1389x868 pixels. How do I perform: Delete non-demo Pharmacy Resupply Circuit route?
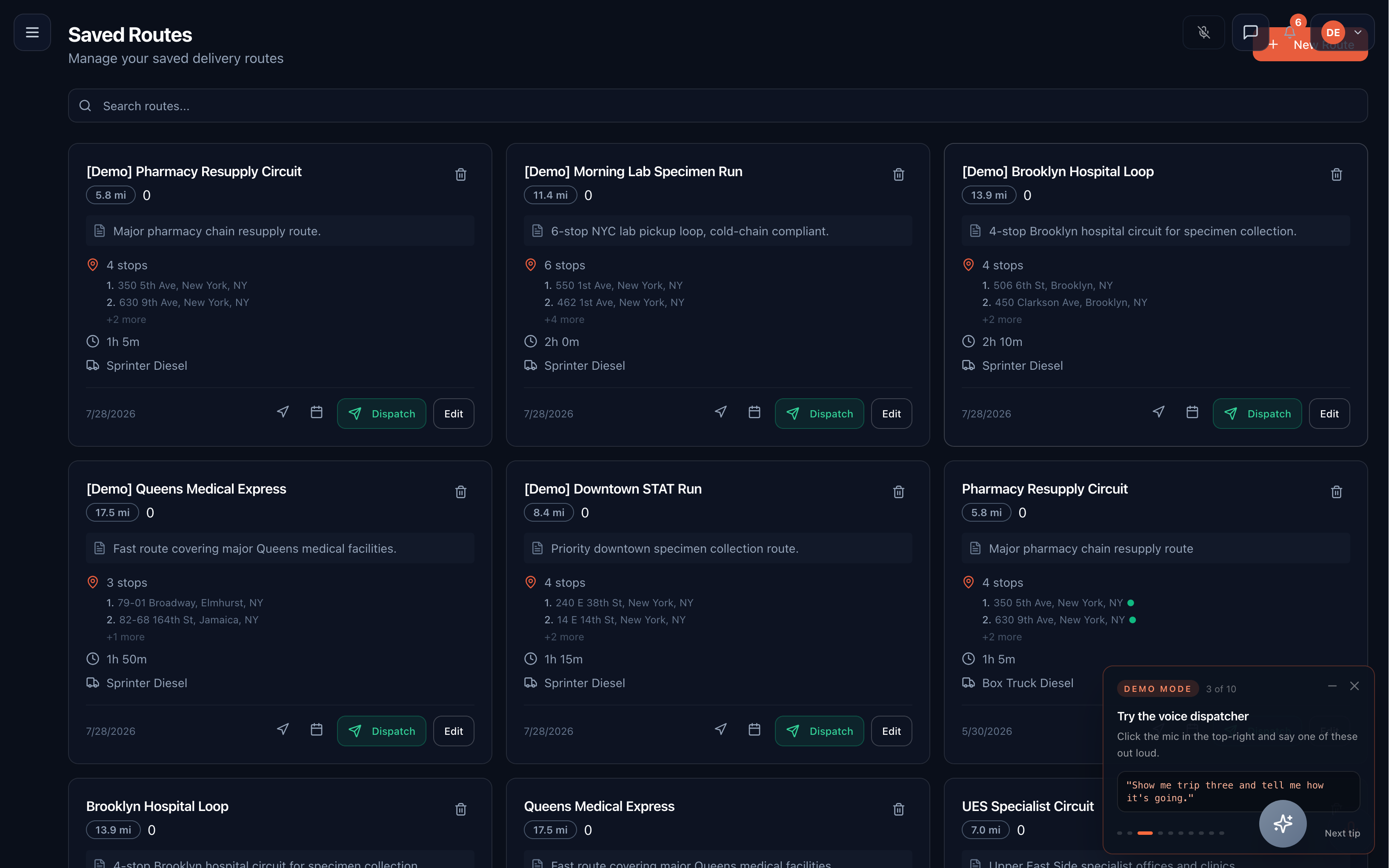coord(1337,492)
